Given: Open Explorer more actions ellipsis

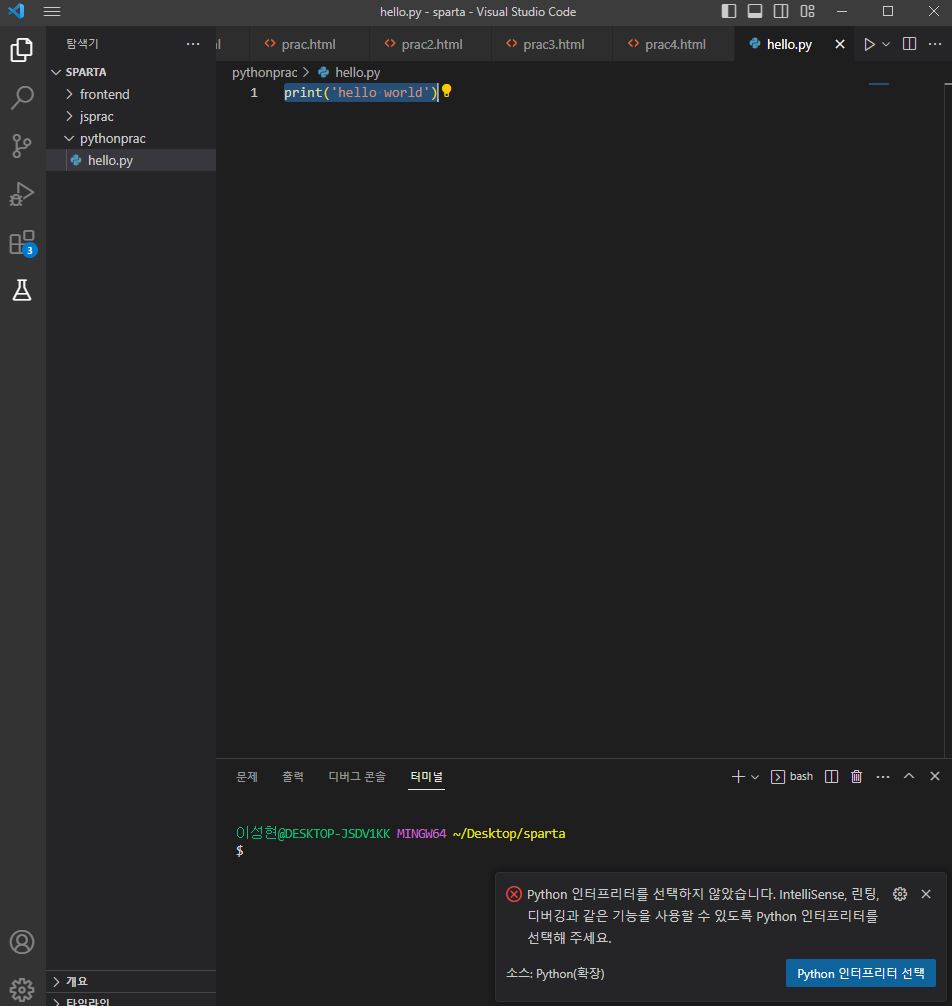Looking at the screenshot, I should click(192, 44).
